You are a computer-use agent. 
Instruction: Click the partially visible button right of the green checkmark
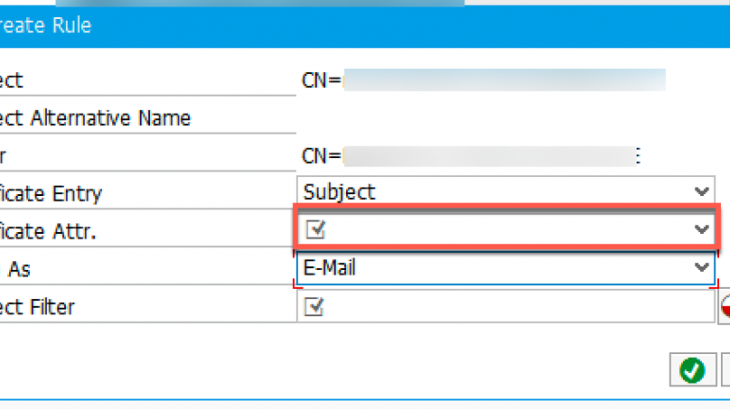click(x=725, y=369)
